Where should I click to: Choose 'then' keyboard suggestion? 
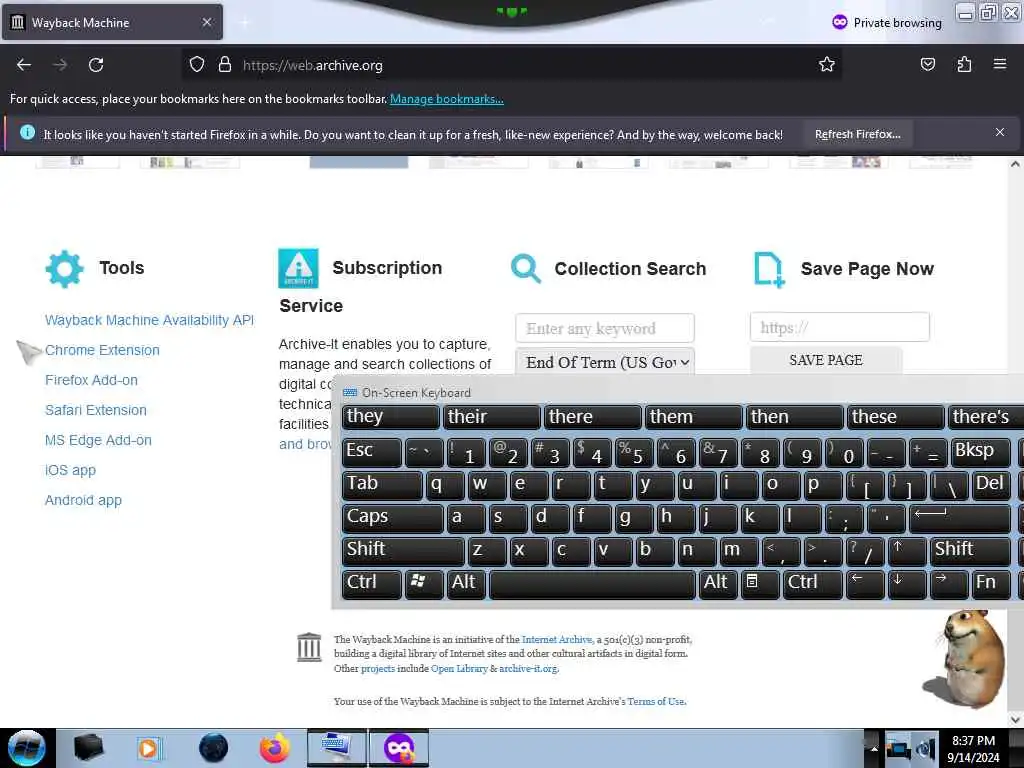(793, 417)
